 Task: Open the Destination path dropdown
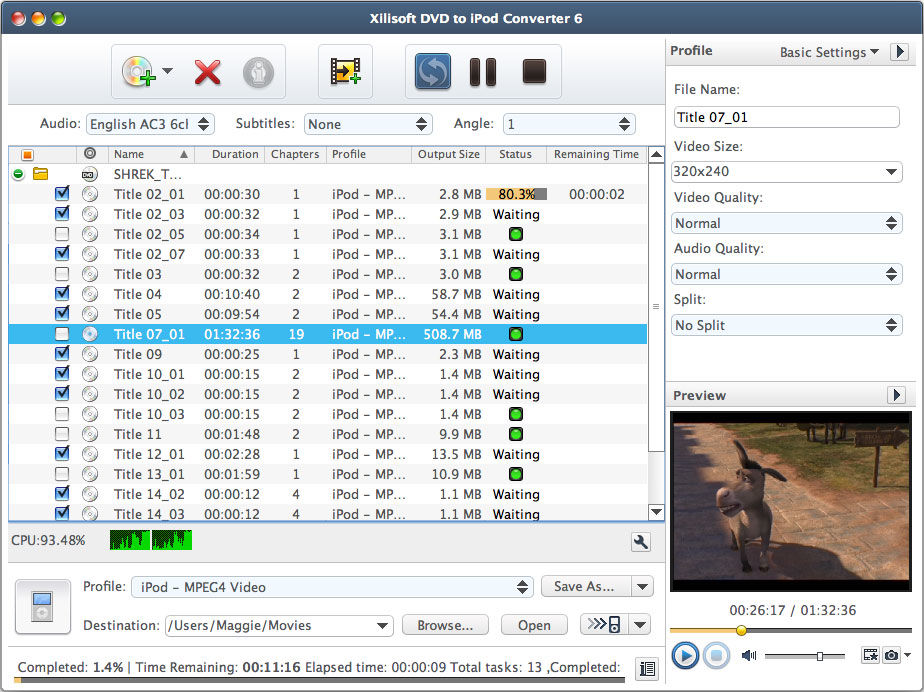tap(382, 625)
